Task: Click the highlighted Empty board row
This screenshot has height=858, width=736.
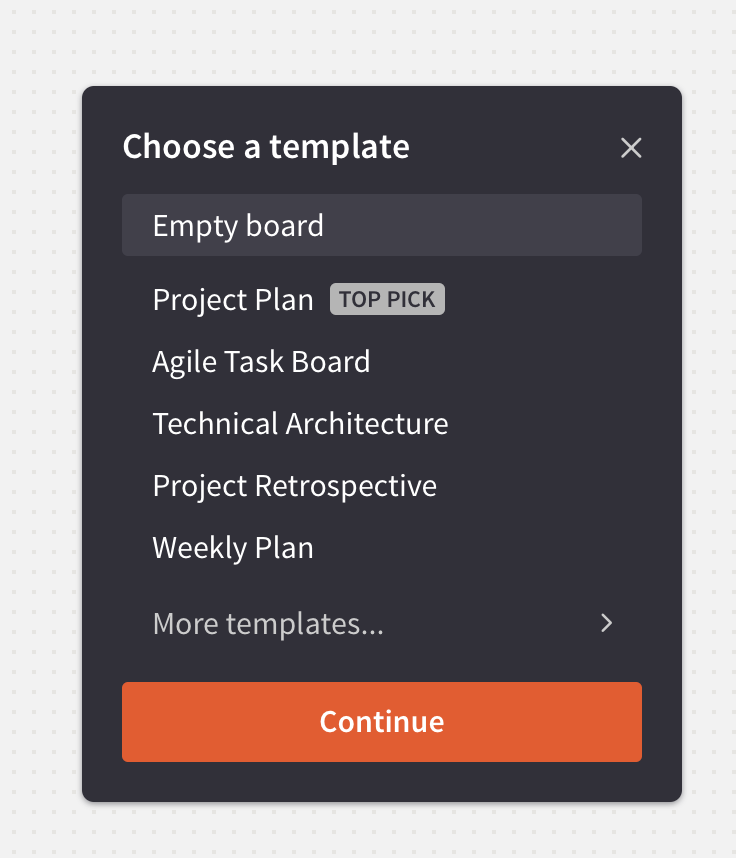Action: pyautogui.click(x=381, y=225)
